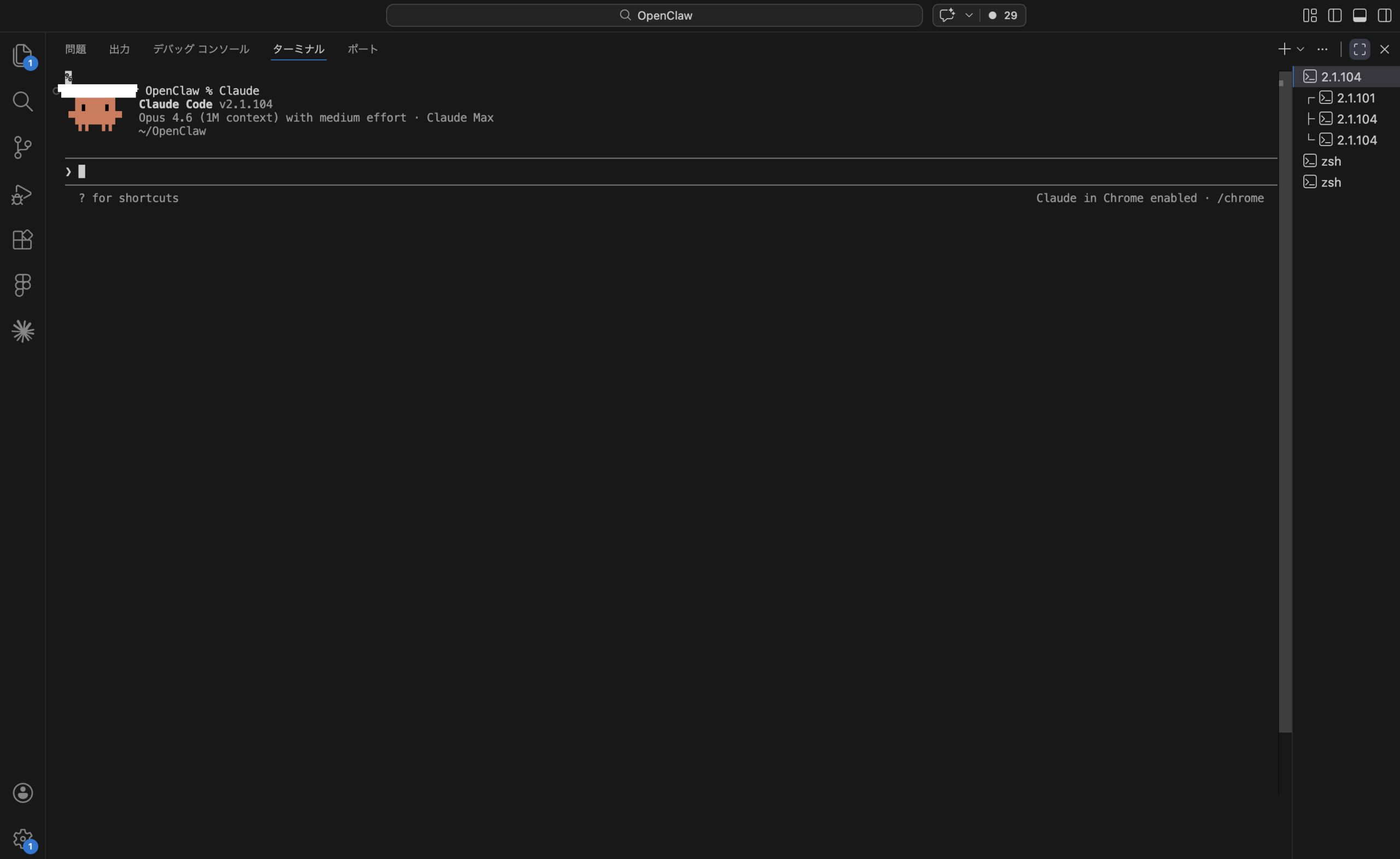
Task: Toggle the primary side bar
Action: 1335,15
